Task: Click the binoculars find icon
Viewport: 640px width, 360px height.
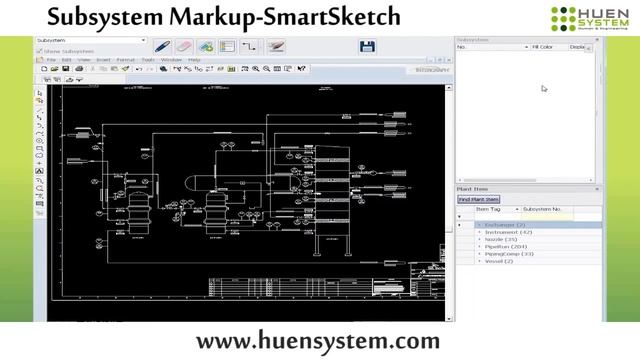Action: pos(163,69)
